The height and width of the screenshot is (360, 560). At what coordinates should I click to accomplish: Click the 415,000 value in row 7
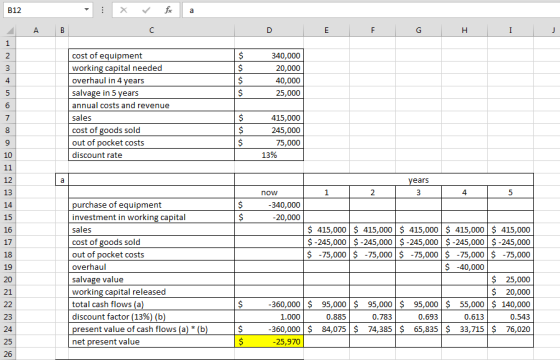(269, 118)
